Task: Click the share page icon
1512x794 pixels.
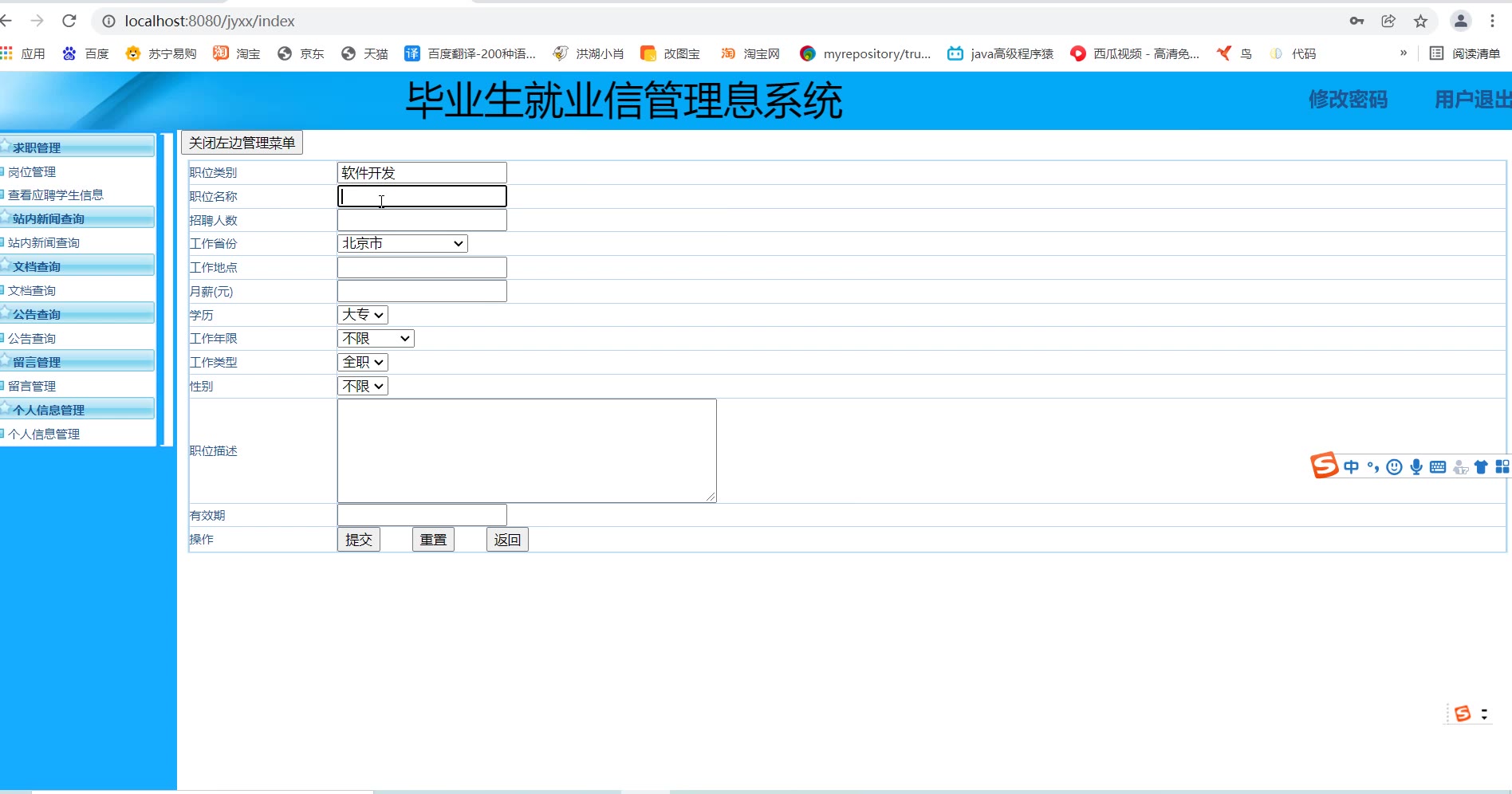Action: (x=1388, y=22)
